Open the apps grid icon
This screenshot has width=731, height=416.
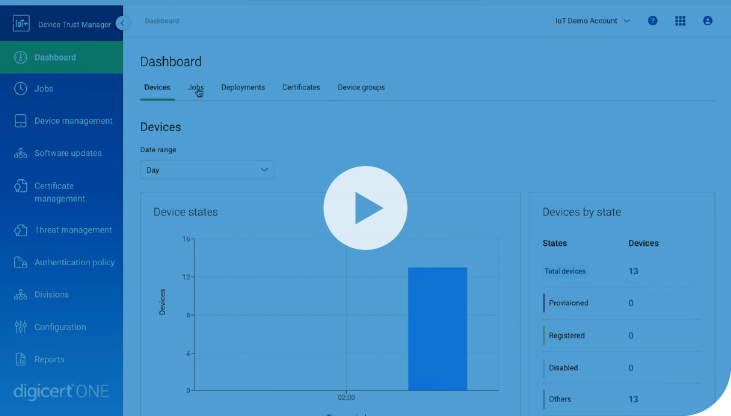point(681,20)
